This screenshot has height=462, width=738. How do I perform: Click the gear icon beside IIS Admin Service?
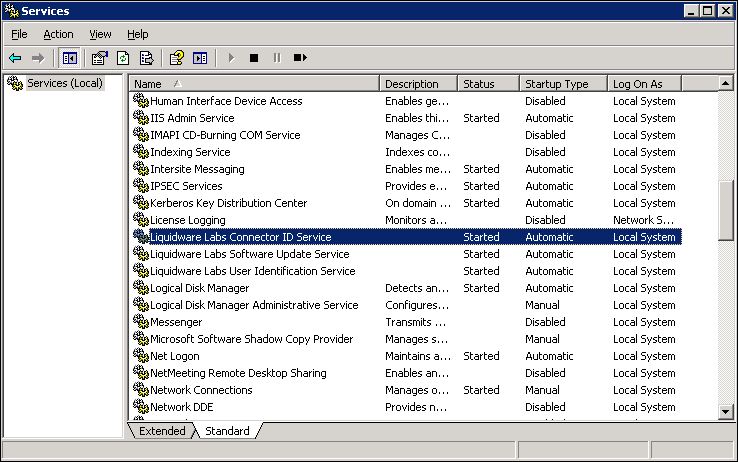coord(140,118)
